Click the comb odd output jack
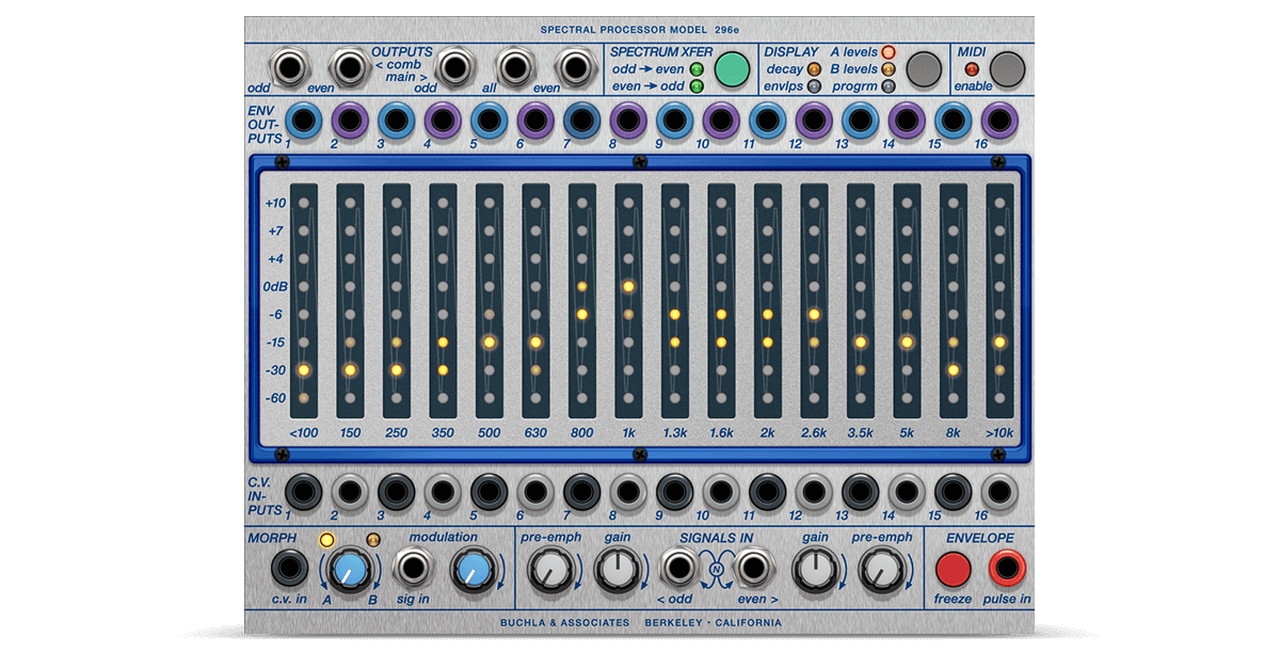 click(x=291, y=69)
